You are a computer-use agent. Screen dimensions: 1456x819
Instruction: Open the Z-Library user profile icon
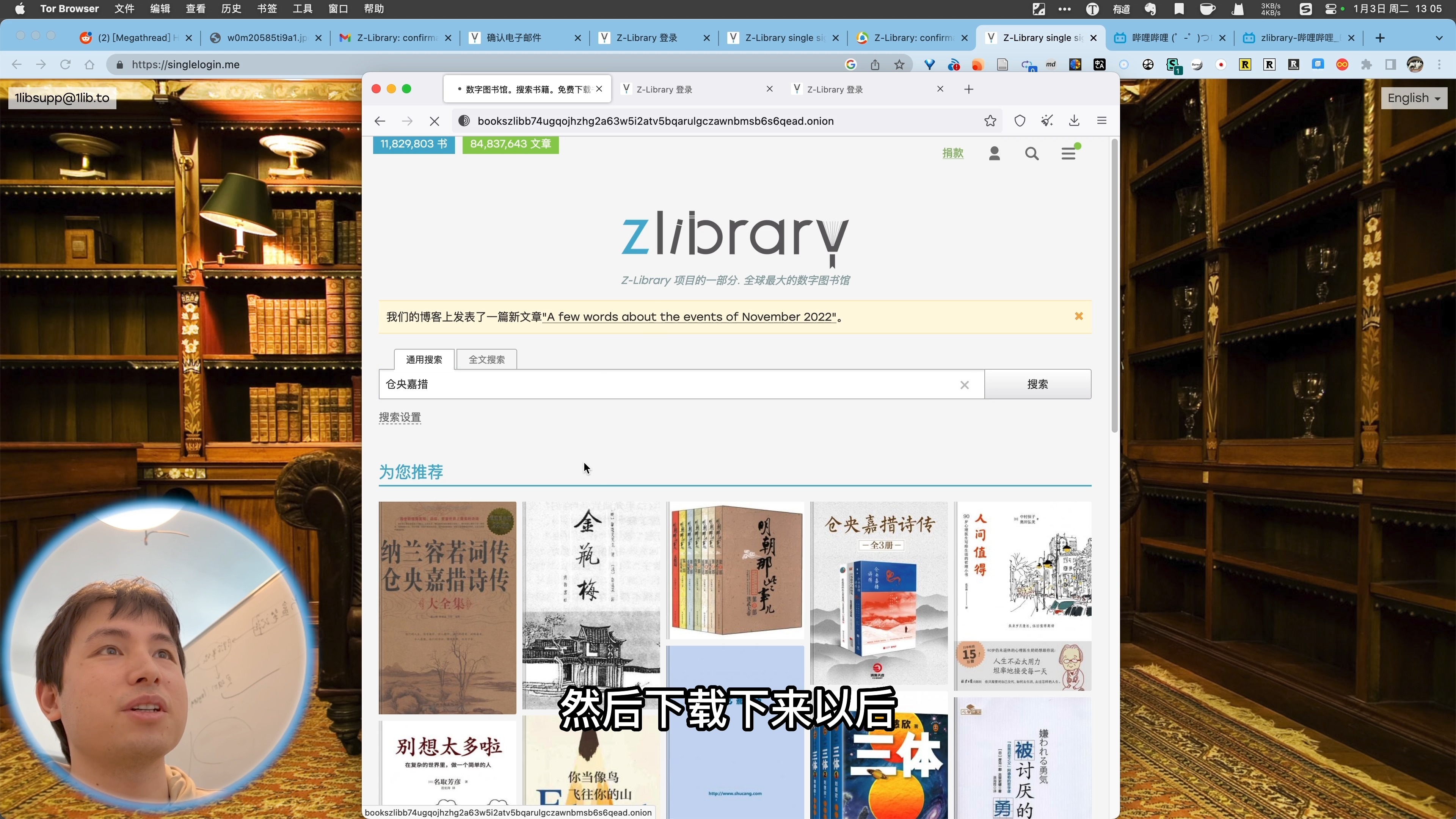tap(995, 153)
